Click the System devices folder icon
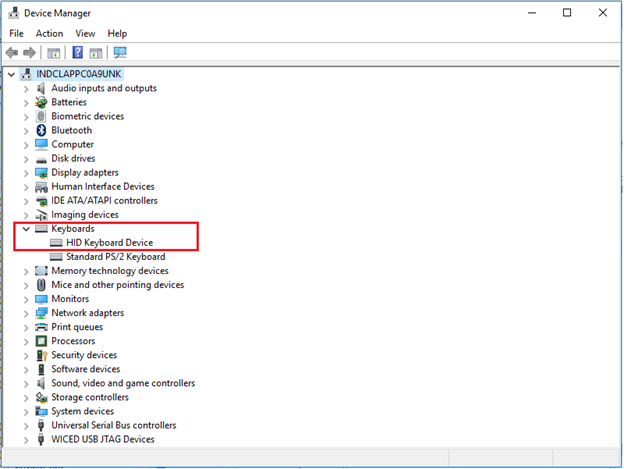624x469 pixels. [41, 411]
